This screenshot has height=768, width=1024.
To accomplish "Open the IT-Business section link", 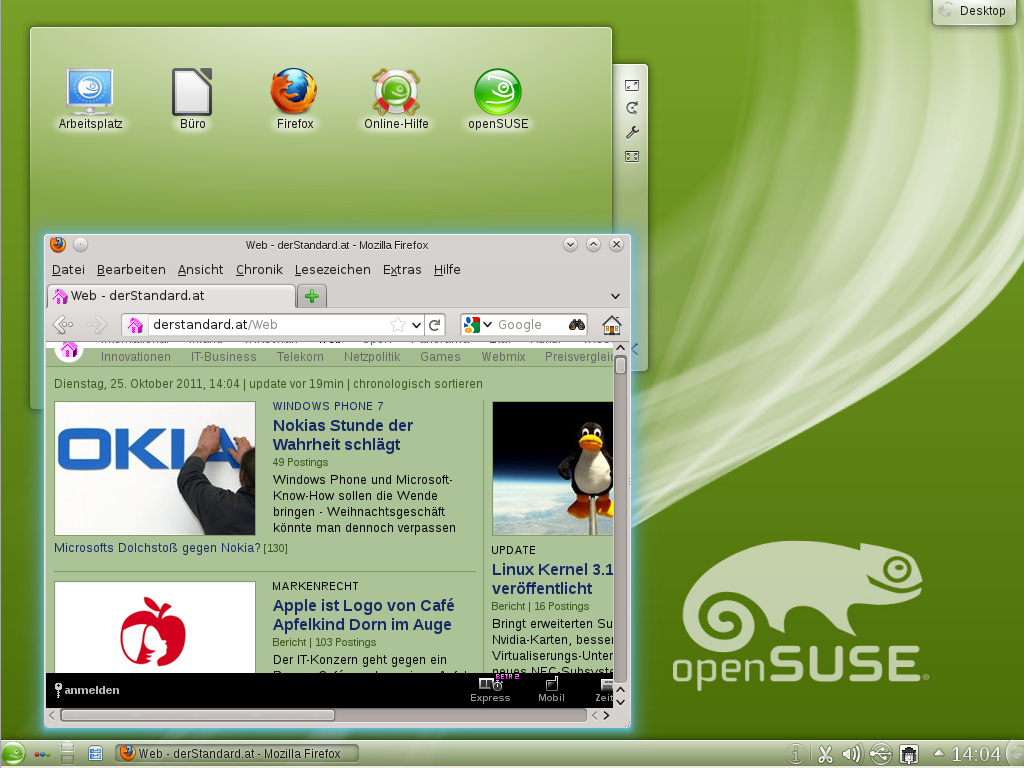I will [x=223, y=357].
